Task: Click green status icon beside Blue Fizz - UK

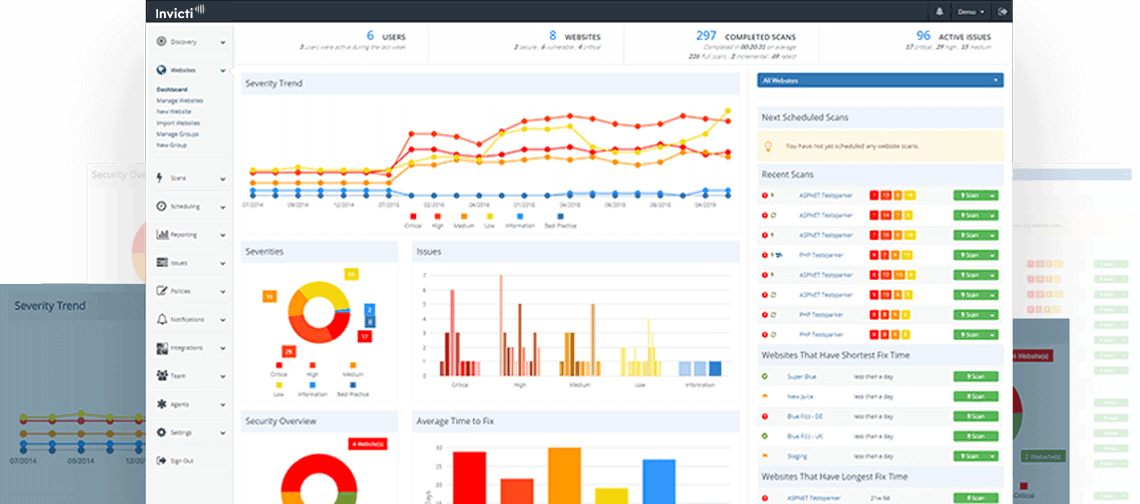Action: click(x=765, y=436)
